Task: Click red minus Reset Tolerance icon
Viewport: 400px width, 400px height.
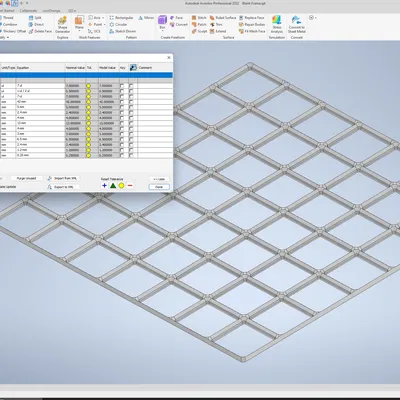Action: pyautogui.click(x=130, y=186)
